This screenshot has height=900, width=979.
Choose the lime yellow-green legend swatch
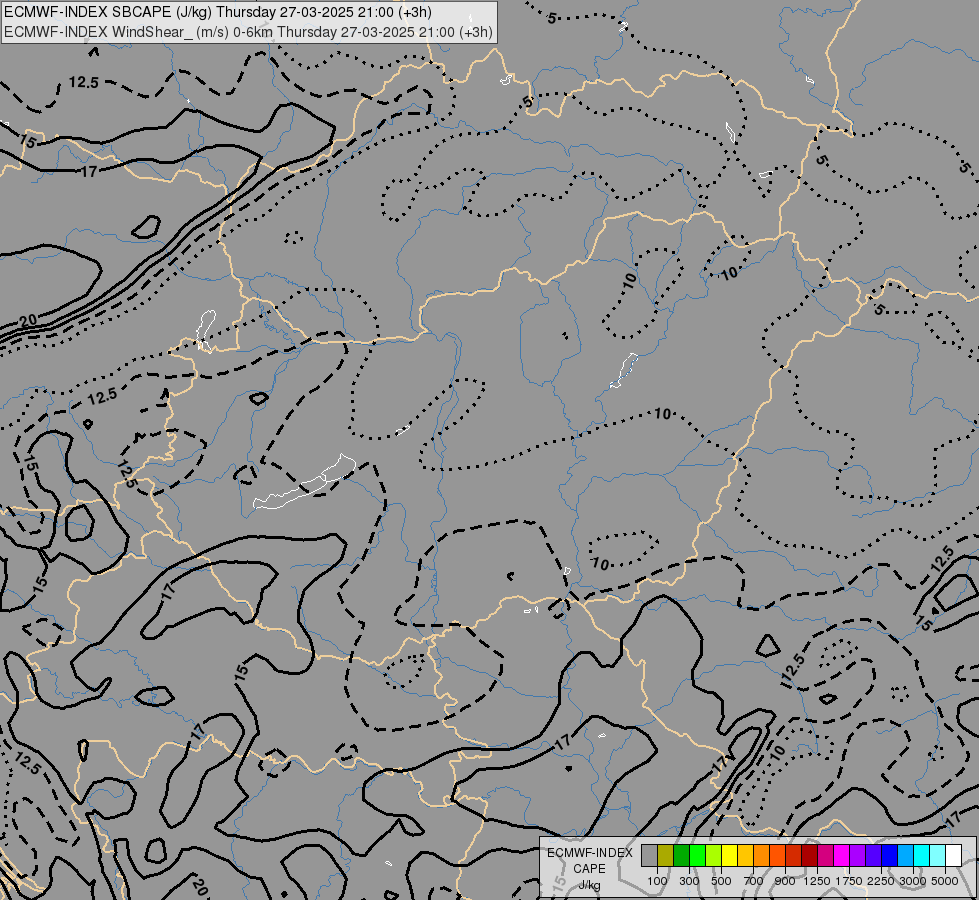714,855
